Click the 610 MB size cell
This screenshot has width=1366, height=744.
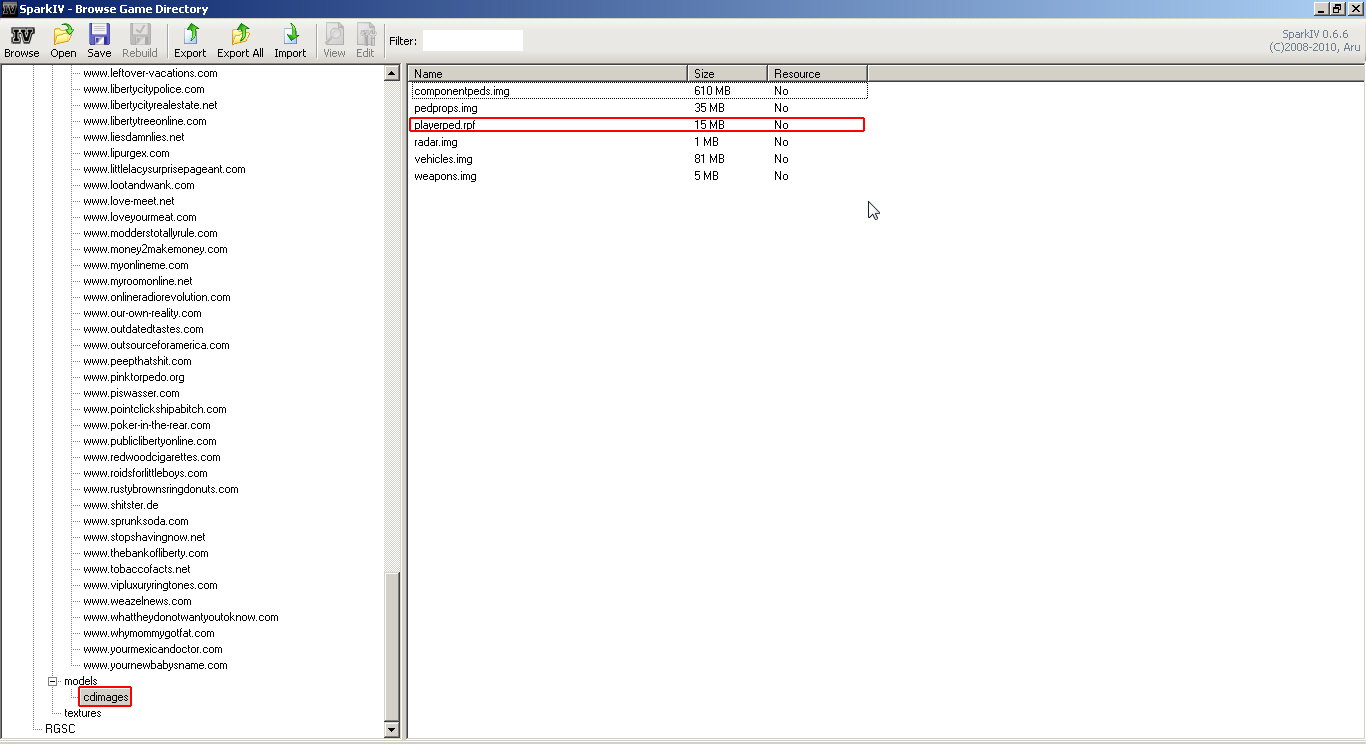pos(712,91)
